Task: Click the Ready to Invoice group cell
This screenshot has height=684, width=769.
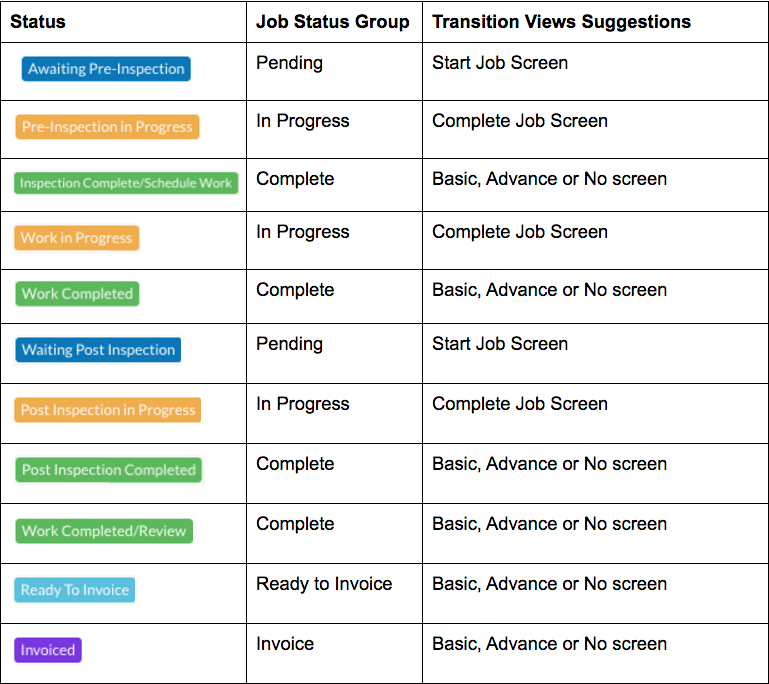Action: click(x=324, y=583)
